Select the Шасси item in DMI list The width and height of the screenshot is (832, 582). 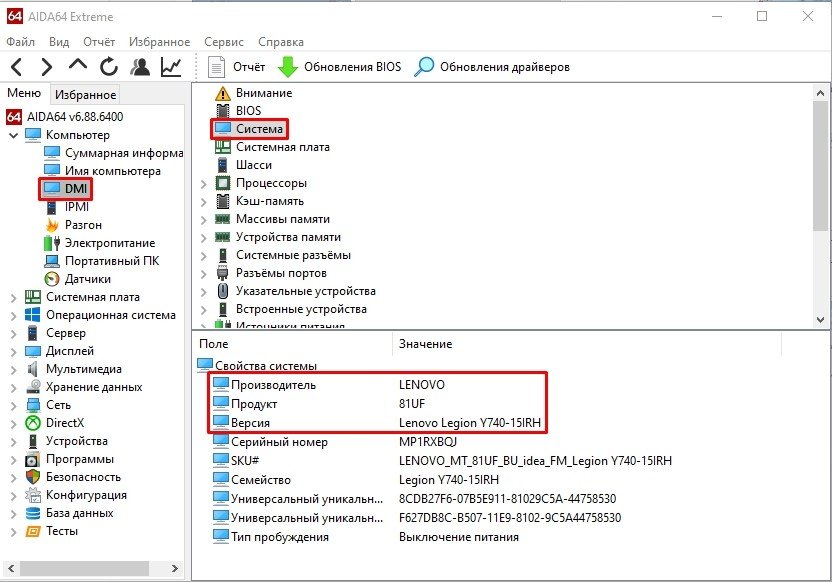(244, 165)
